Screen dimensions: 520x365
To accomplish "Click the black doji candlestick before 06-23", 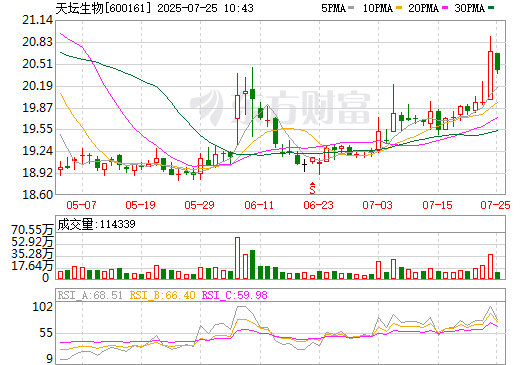I will click(x=304, y=165).
